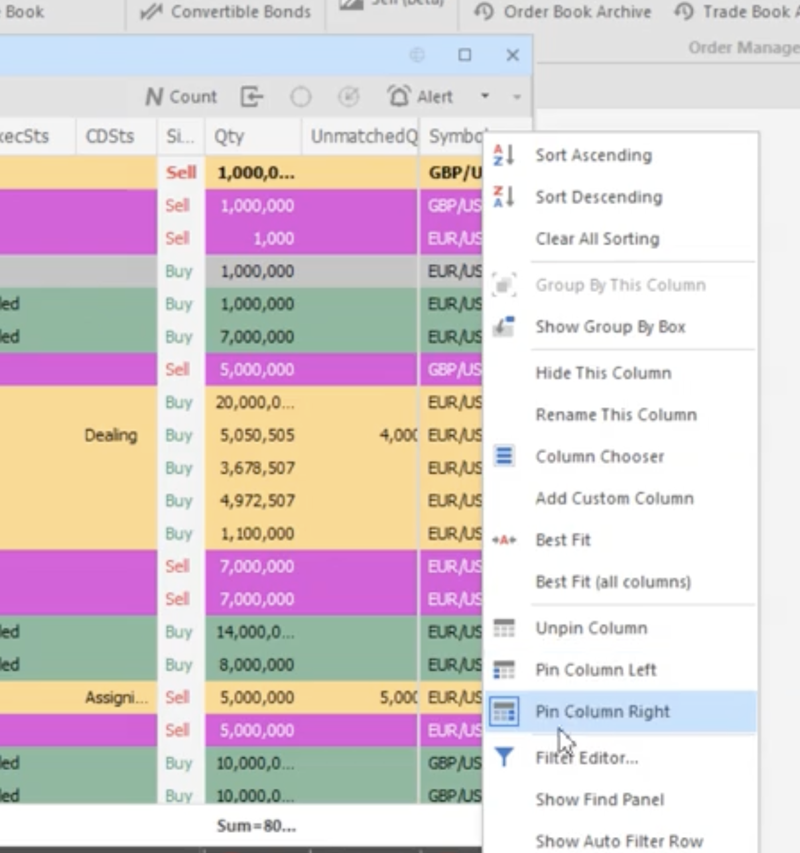
Task: Click the N Count toolbar item
Action: (x=180, y=96)
